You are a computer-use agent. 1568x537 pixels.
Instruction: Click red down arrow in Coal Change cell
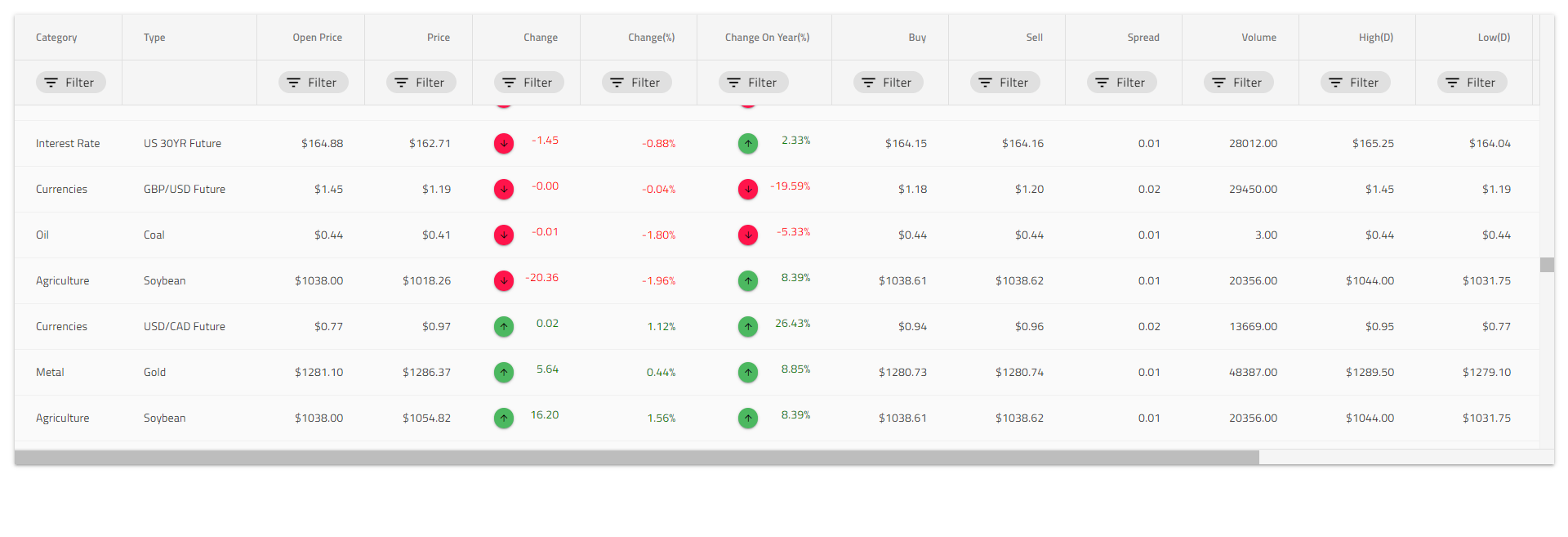click(504, 235)
